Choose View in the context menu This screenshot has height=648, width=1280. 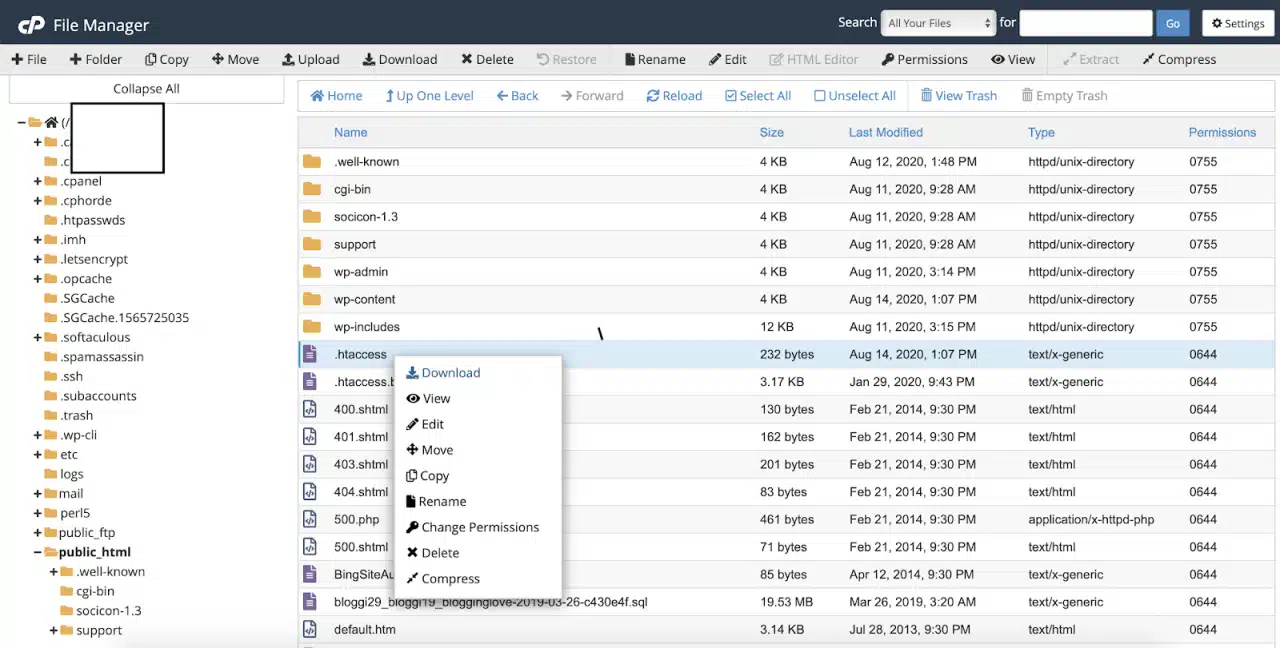click(428, 398)
